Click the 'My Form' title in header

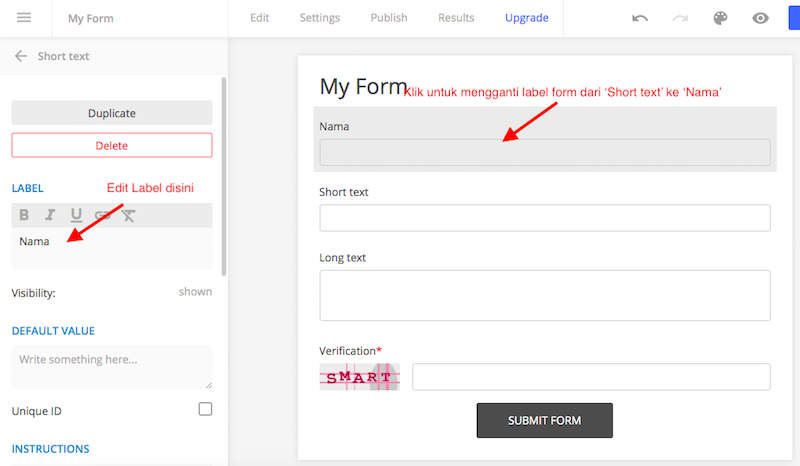91,18
